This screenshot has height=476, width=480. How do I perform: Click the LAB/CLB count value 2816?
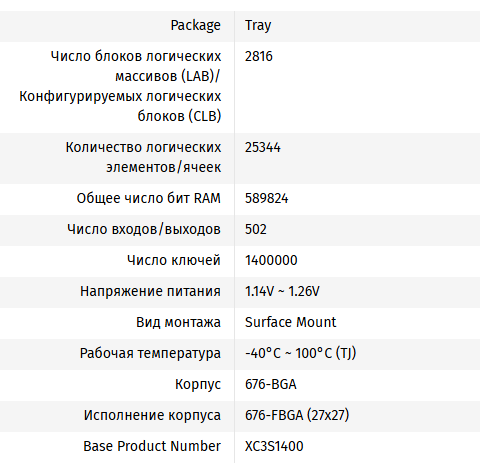pos(259,56)
